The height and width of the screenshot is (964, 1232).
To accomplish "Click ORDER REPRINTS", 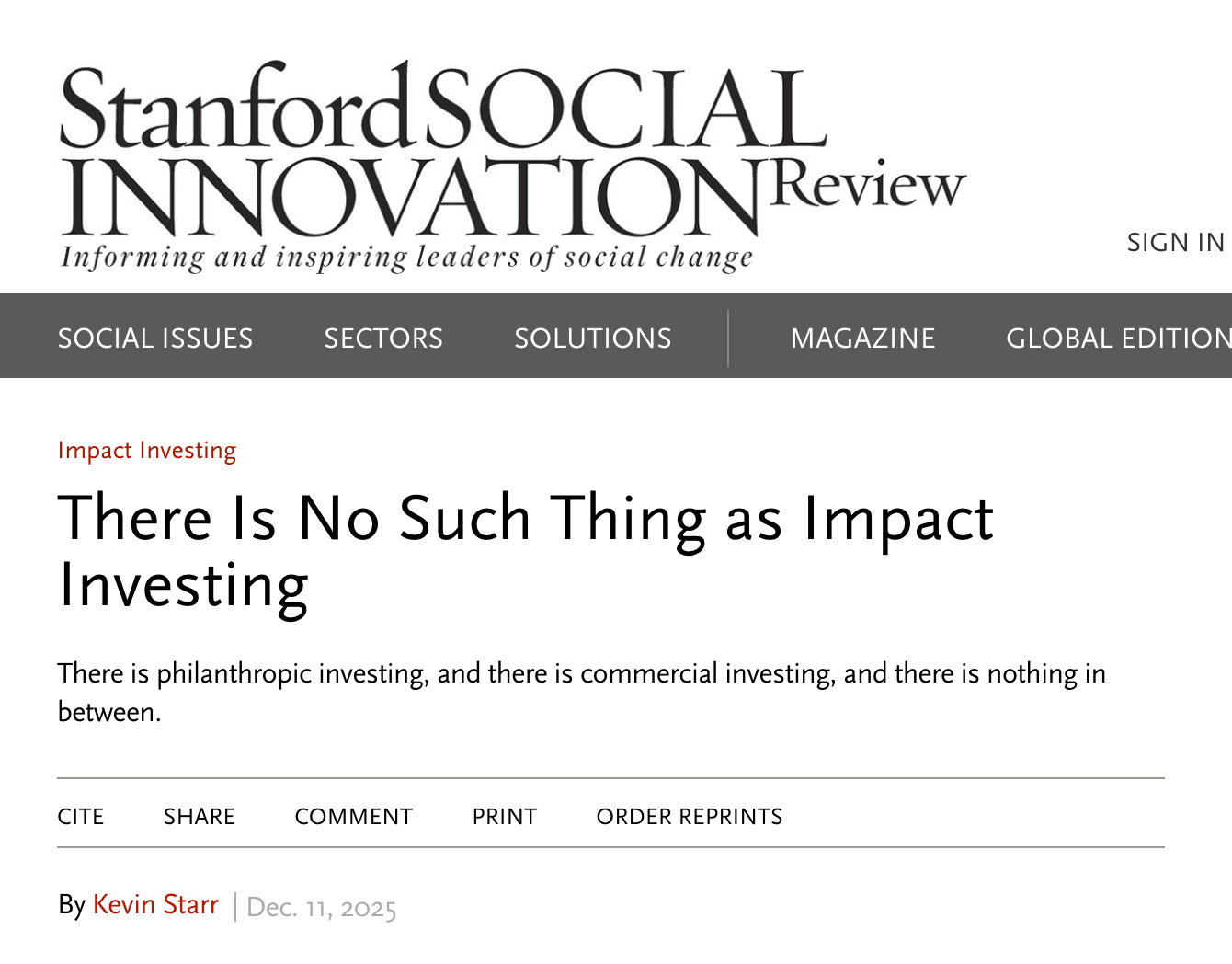I will (x=690, y=817).
